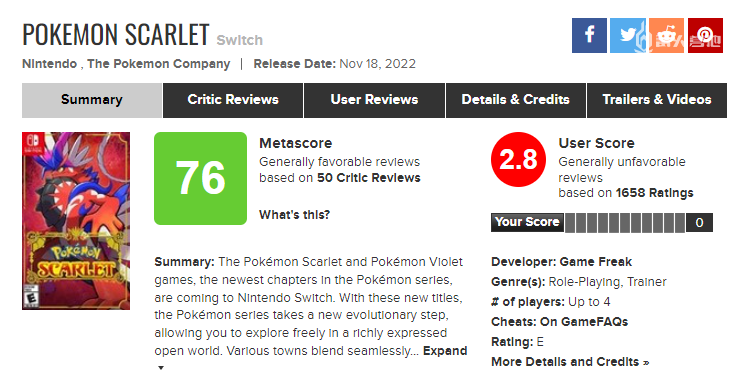Viewport: 742px width, 381px height.
Task: Click the green 76 Metascore box
Action: 200,178
